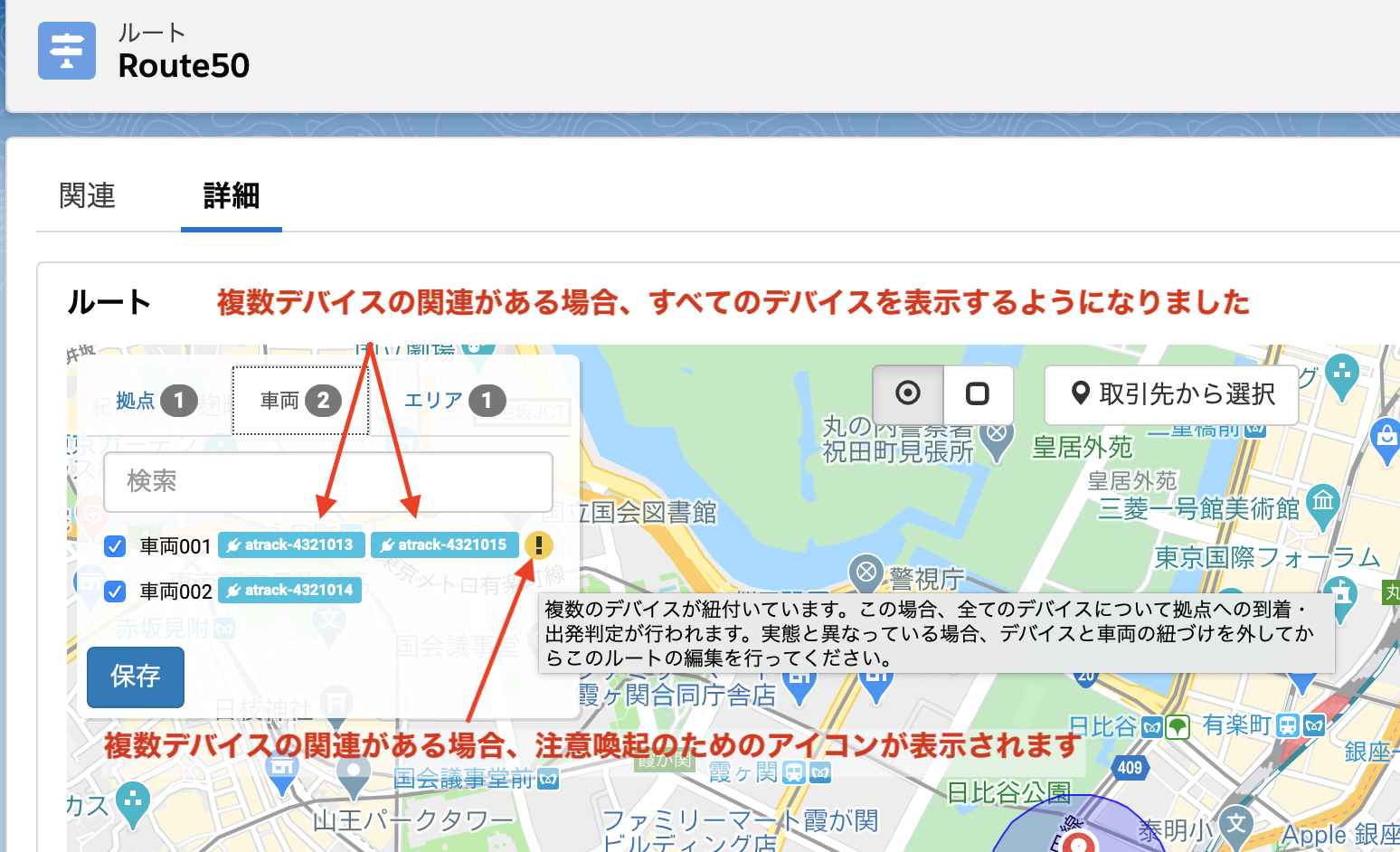
Task: Select the 詳細 tab
Action: tap(232, 195)
